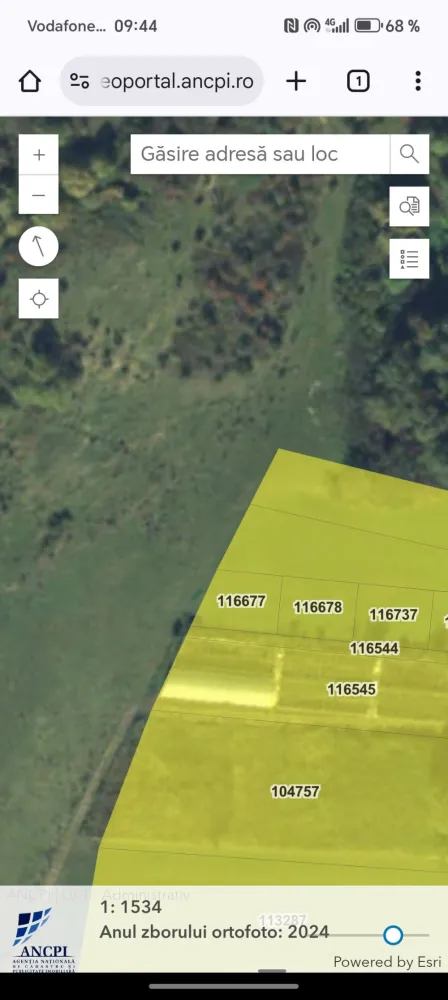Screen dimensions: 448x1000
Task: Locate my position with crosshair button
Action: (x=38, y=298)
